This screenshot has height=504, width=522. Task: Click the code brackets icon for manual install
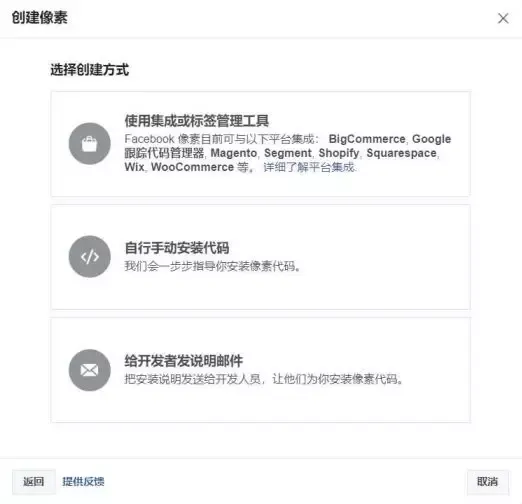point(90,257)
